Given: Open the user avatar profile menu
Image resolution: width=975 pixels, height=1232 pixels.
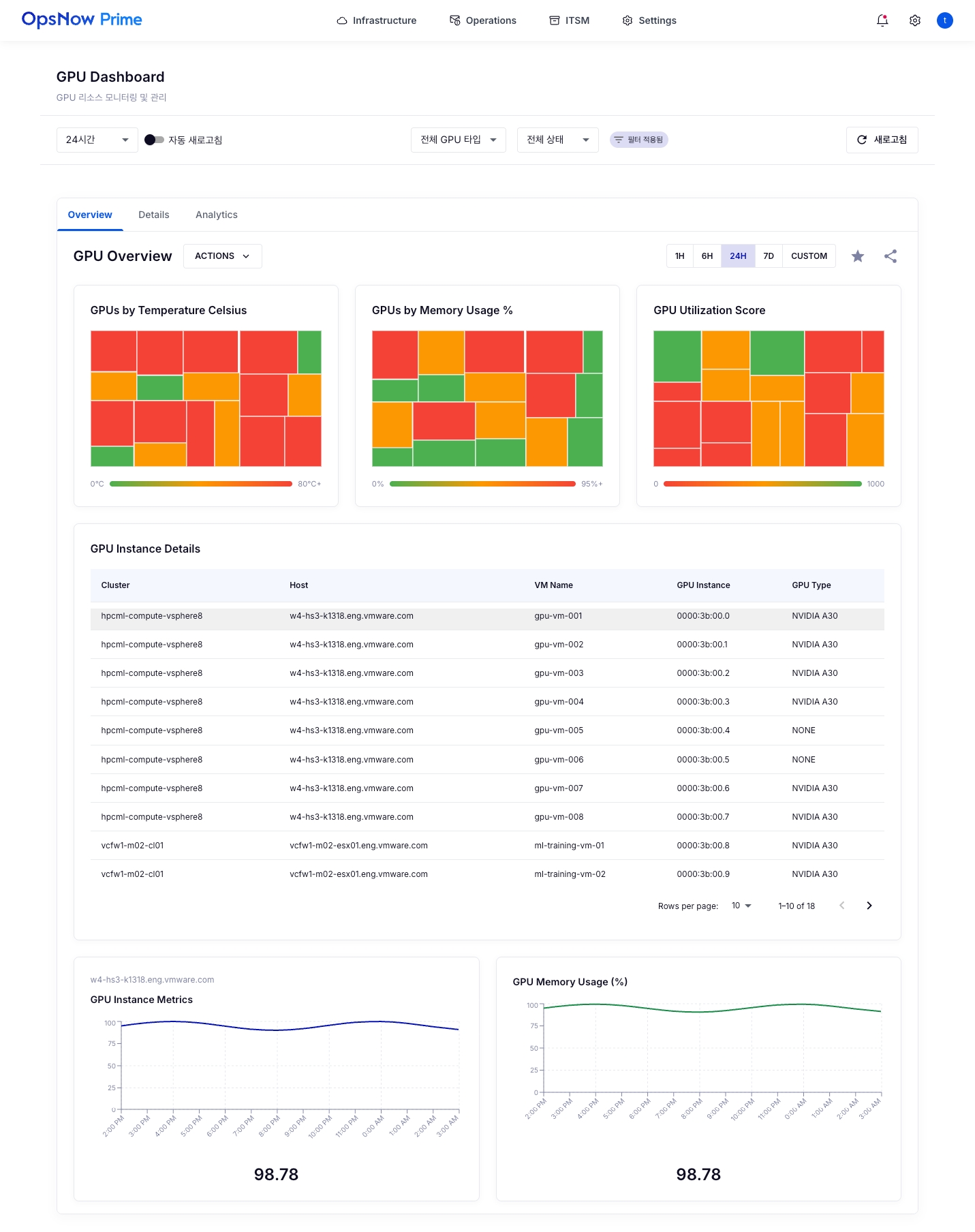Looking at the screenshot, I should click(x=945, y=20).
